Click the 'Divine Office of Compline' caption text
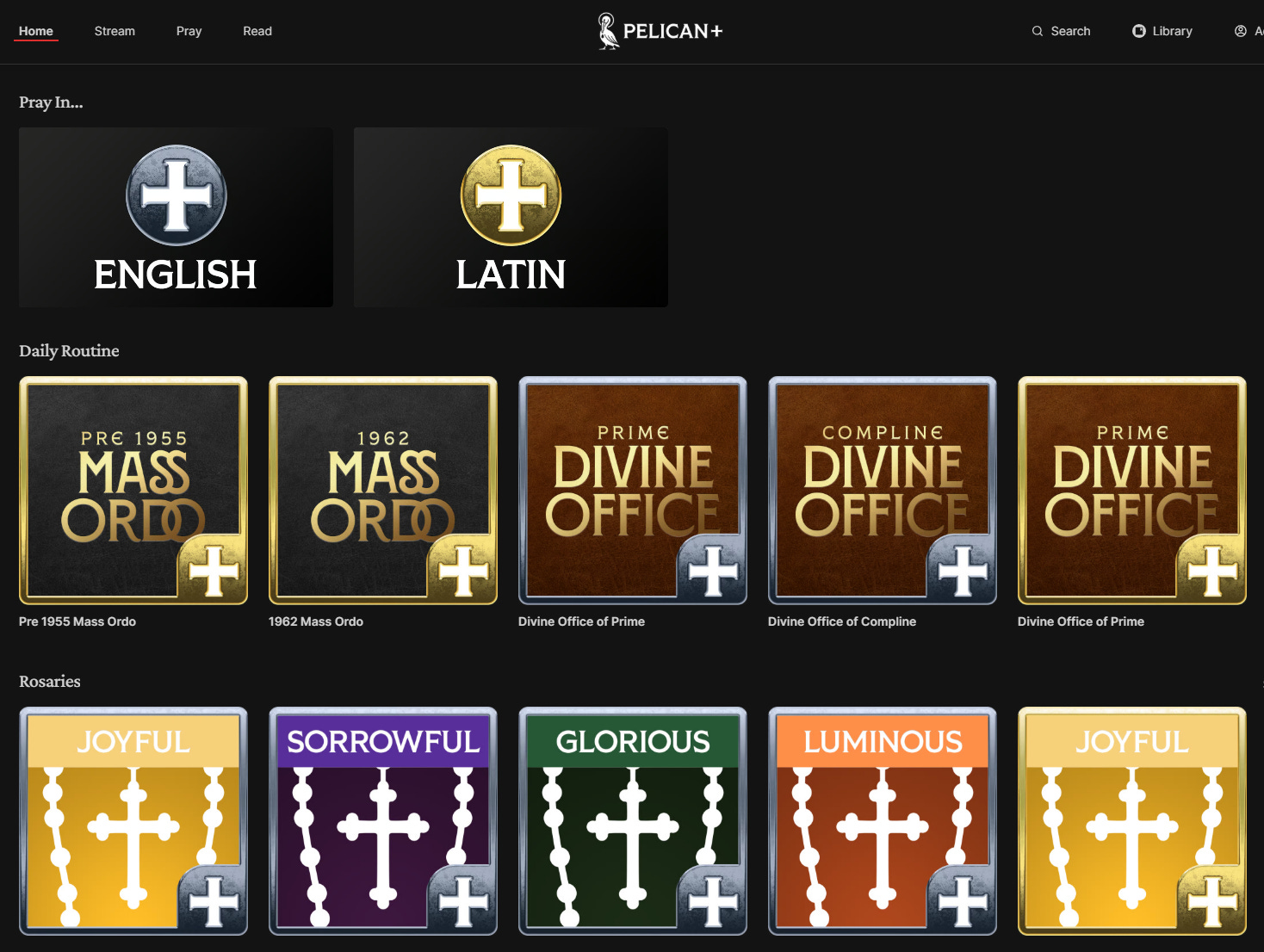 click(842, 621)
